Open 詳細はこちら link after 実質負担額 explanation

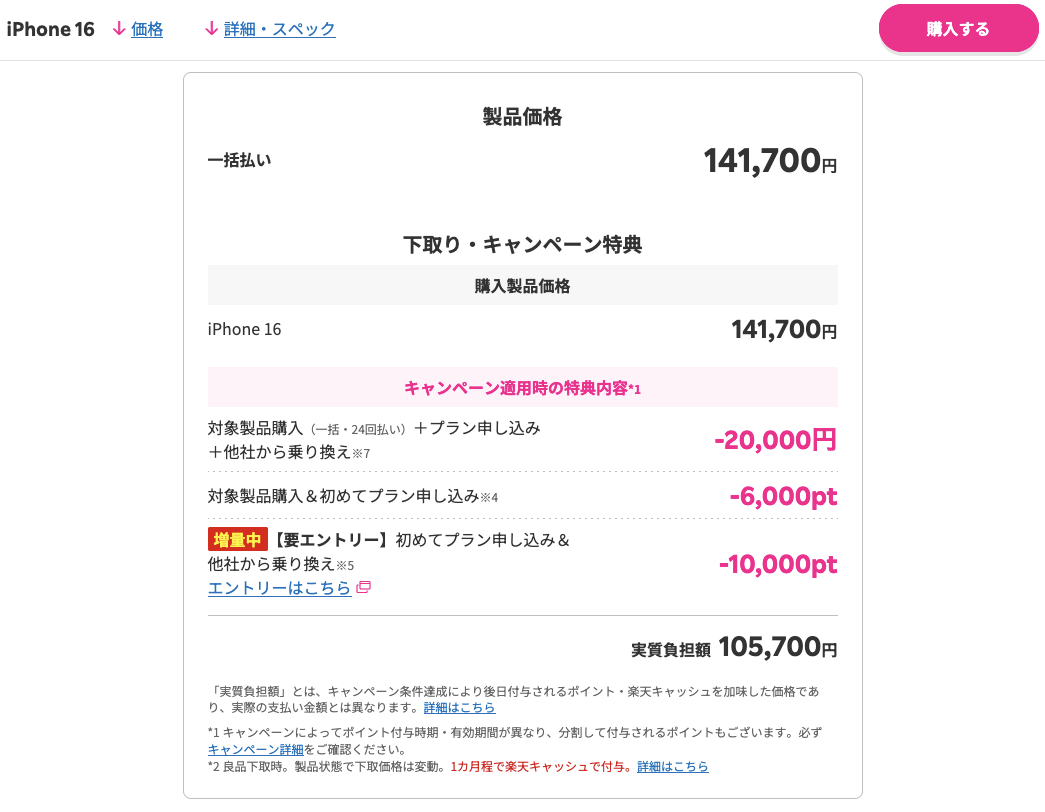pos(459,707)
